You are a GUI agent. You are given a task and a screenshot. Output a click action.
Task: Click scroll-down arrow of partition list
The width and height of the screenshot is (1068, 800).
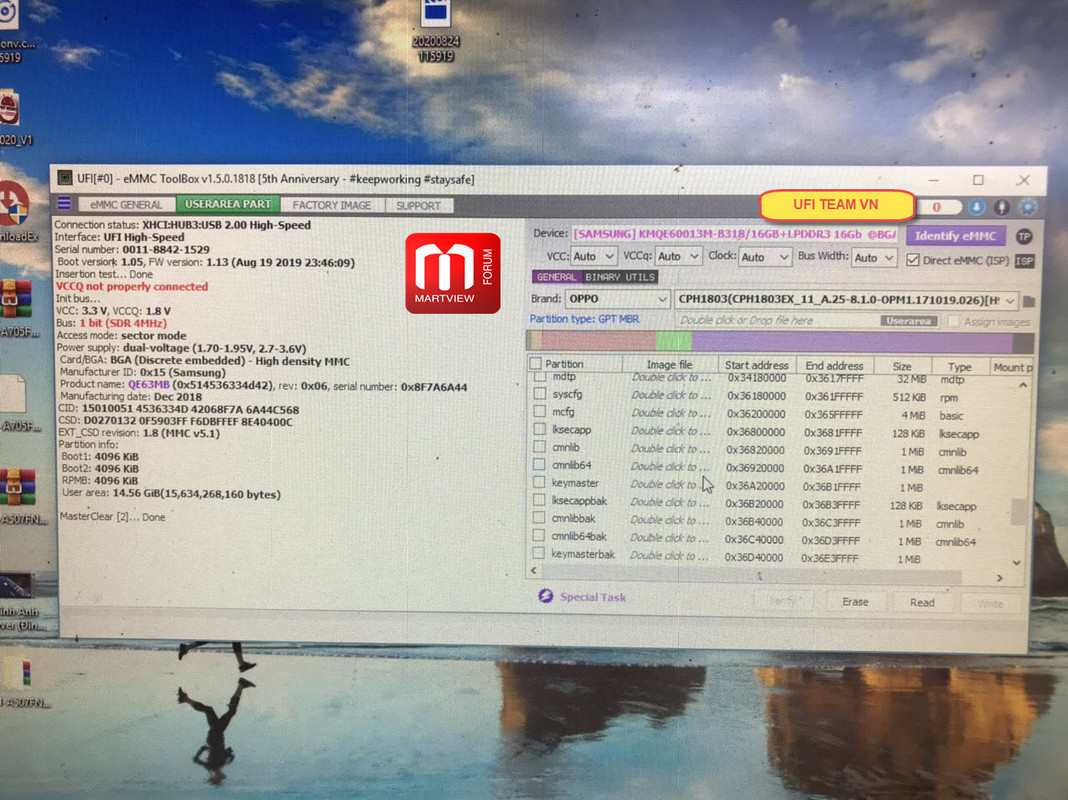coord(1017,563)
